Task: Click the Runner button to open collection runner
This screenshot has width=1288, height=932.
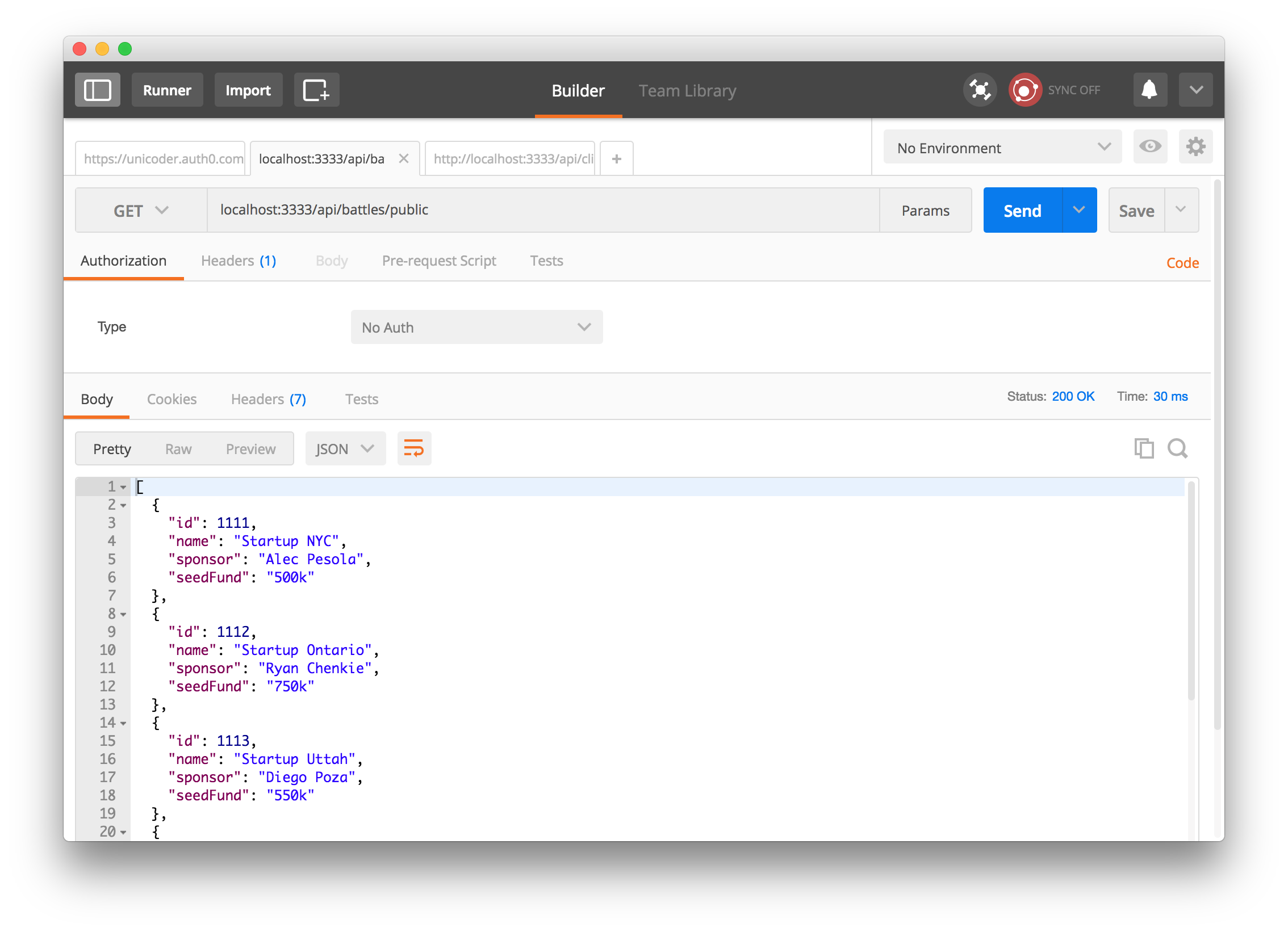Action: tap(166, 90)
